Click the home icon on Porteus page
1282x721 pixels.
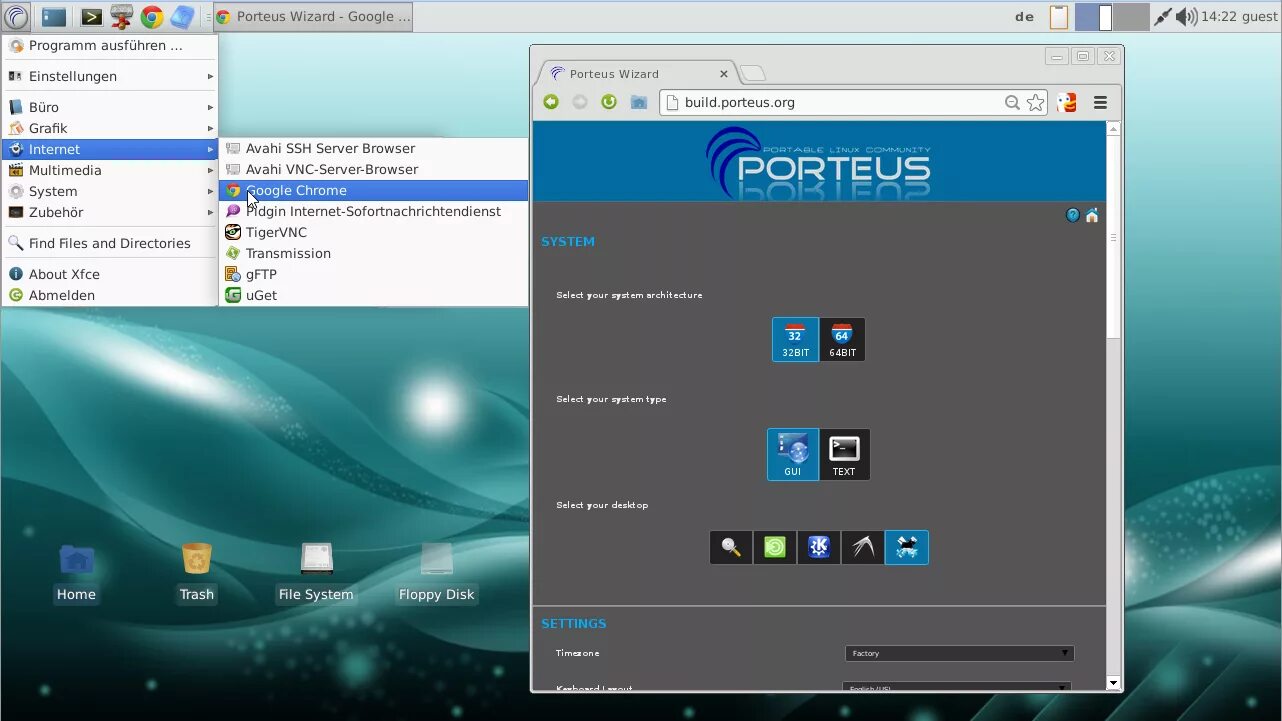pos(1092,215)
